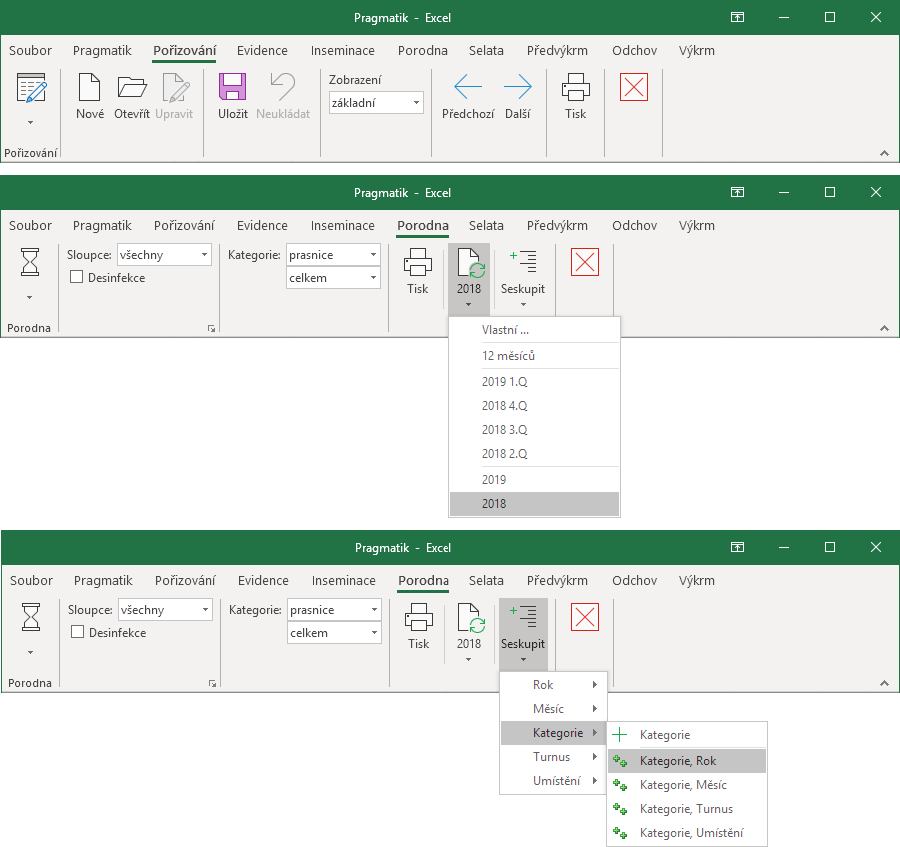Screen dimensions: 900x847
Task: Click the red X icon on the Pořizování ribbon
Action: click(634, 87)
